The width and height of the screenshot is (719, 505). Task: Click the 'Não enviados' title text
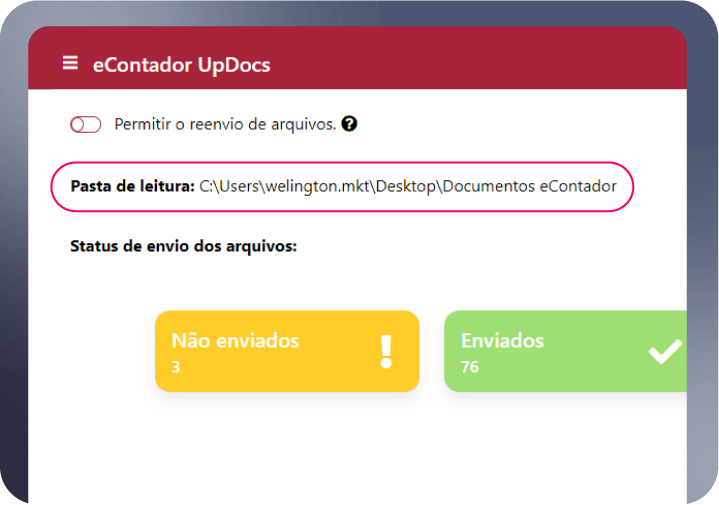(235, 341)
